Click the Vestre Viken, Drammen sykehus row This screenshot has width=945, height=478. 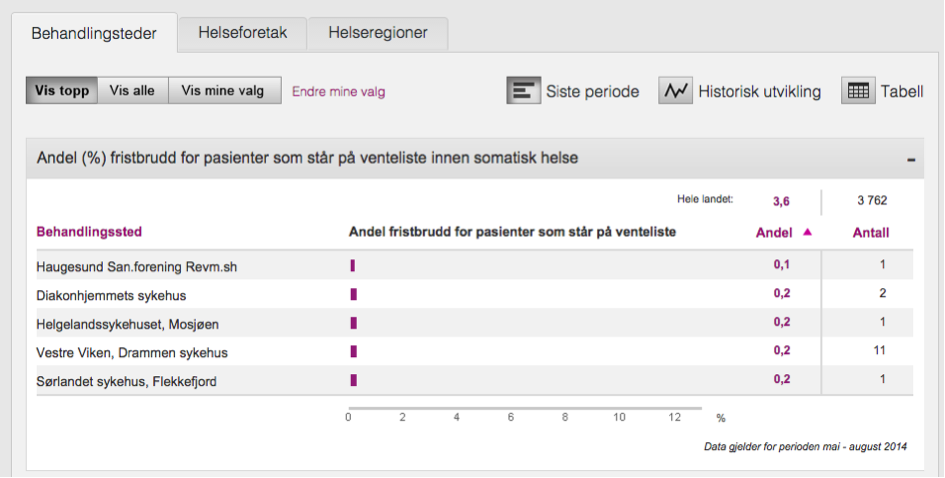(x=132, y=352)
